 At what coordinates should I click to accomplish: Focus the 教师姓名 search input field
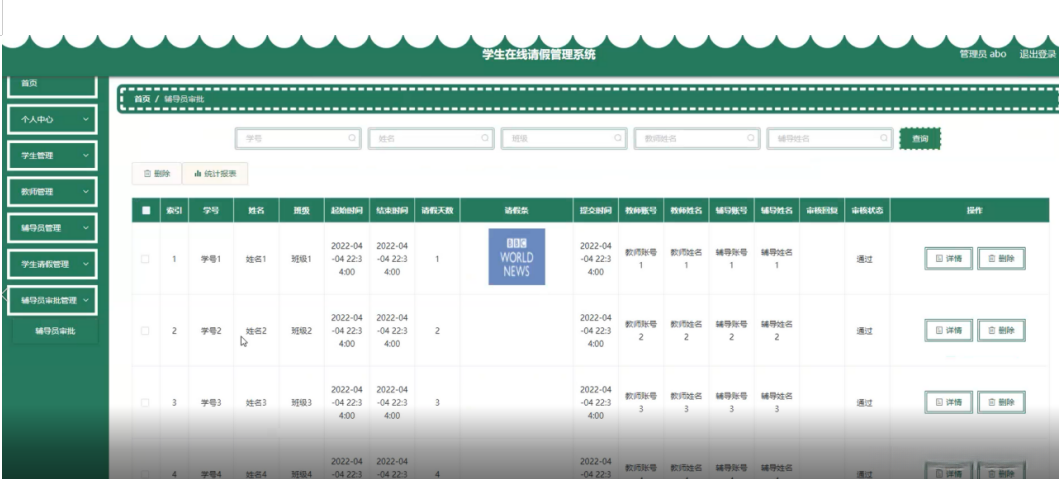pos(697,138)
